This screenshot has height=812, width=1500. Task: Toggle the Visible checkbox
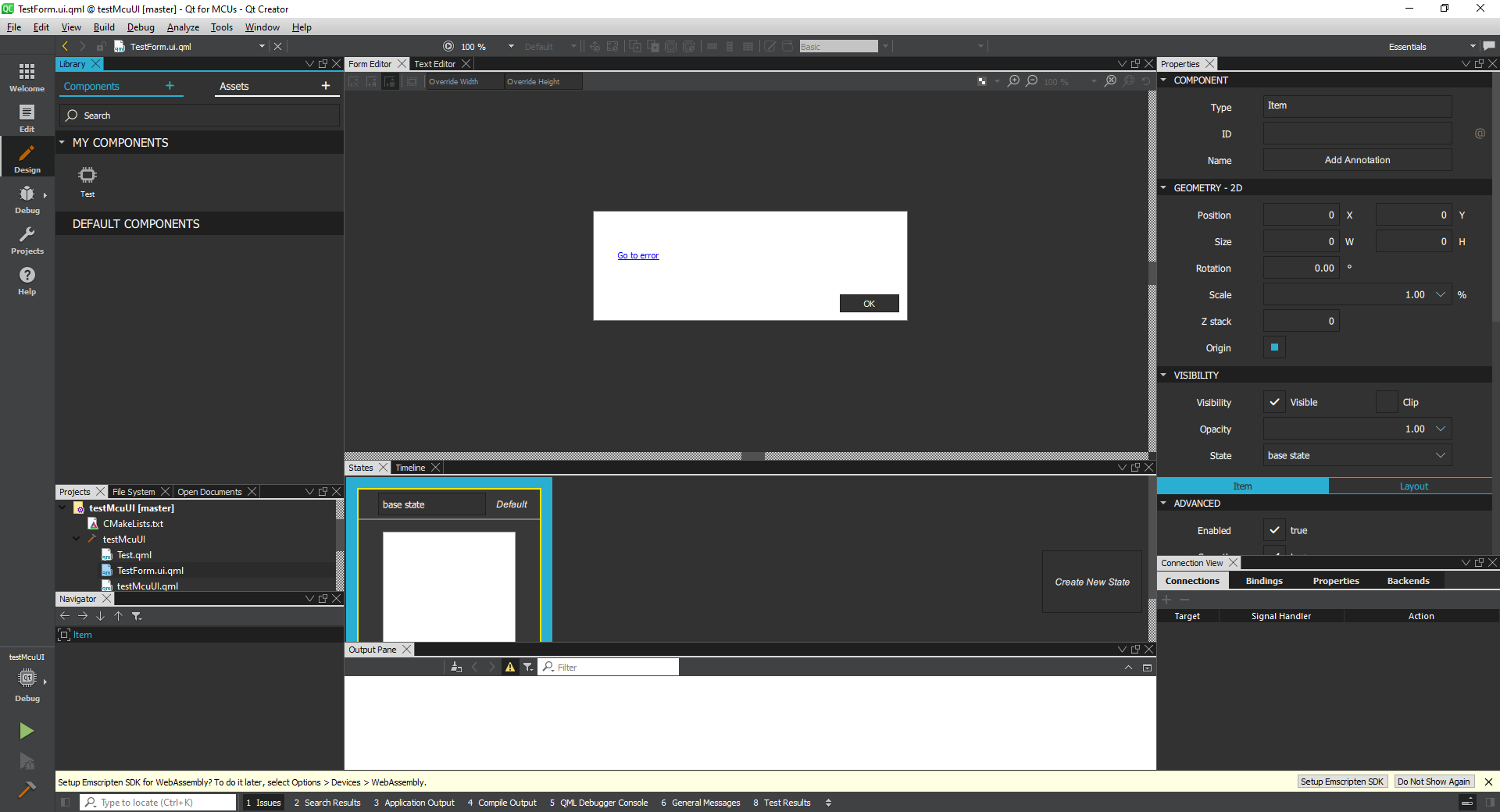[1274, 402]
